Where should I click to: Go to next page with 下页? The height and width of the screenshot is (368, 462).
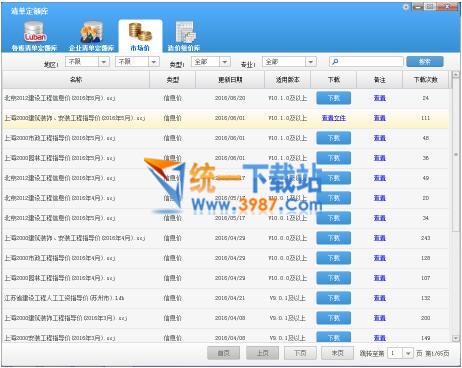point(300,353)
